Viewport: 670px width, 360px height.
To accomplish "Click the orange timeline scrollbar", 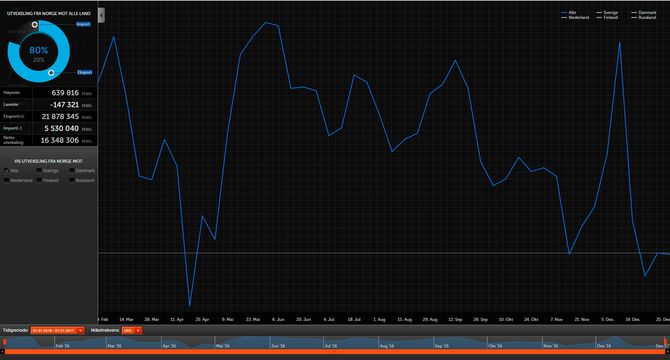I will click(x=335, y=352).
